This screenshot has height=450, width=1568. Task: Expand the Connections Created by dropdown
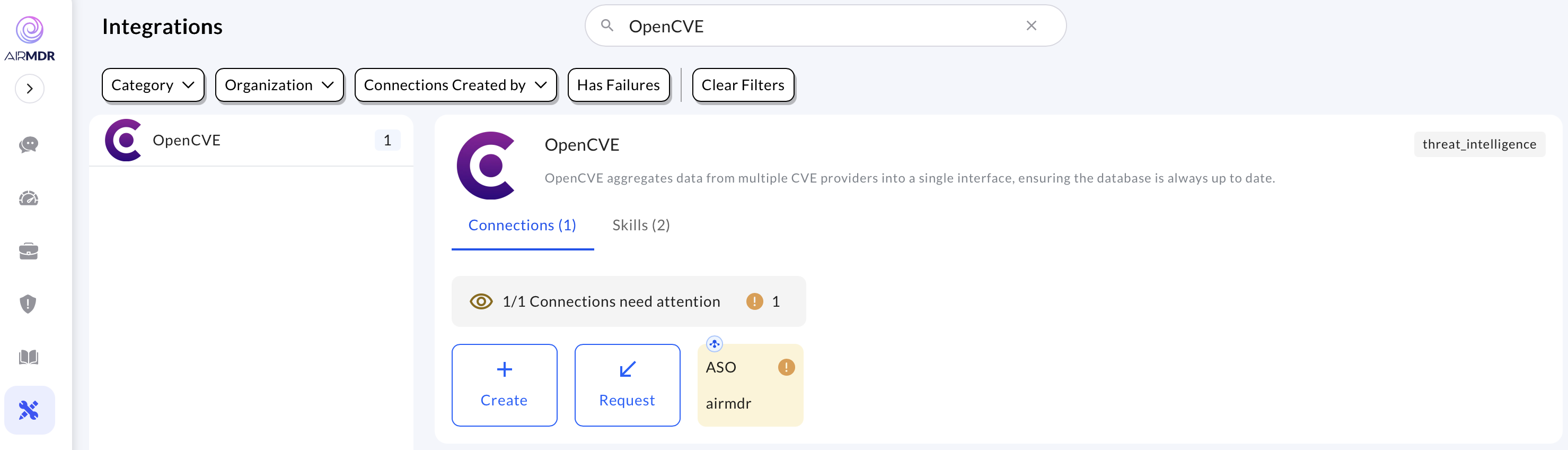pos(455,85)
